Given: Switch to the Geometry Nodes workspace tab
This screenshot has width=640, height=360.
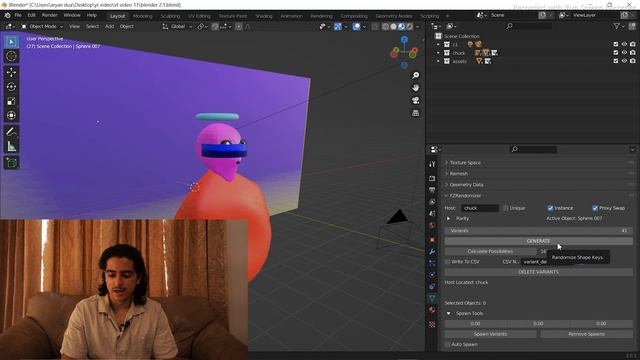Looking at the screenshot, I should point(394,16).
